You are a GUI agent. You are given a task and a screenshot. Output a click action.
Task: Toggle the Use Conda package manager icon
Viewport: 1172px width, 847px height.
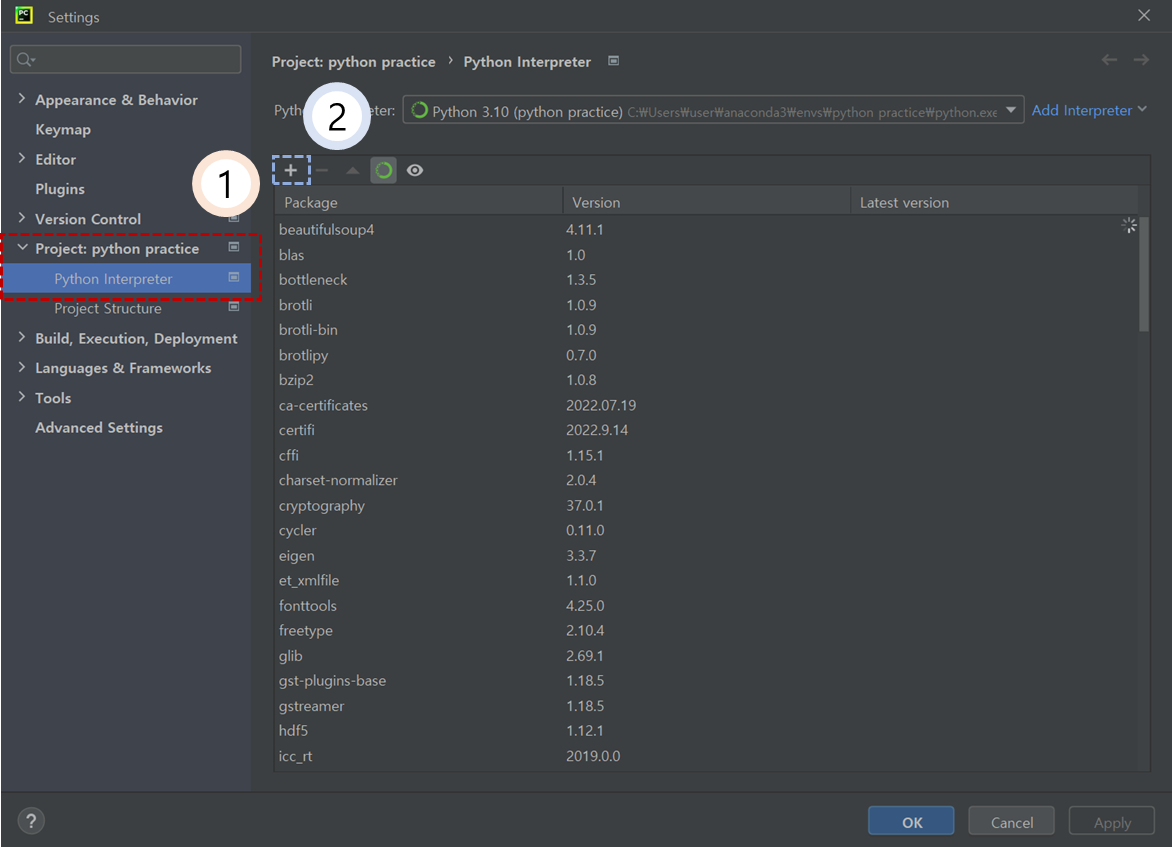pyautogui.click(x=383, y=170)
